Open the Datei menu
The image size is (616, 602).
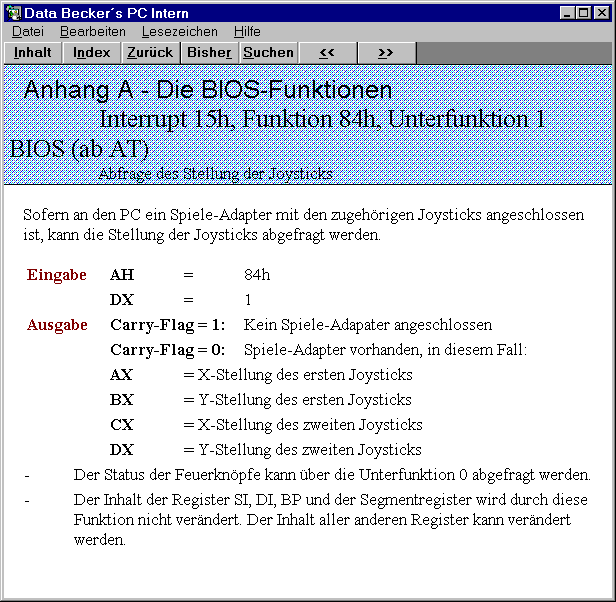click(27, 32)
